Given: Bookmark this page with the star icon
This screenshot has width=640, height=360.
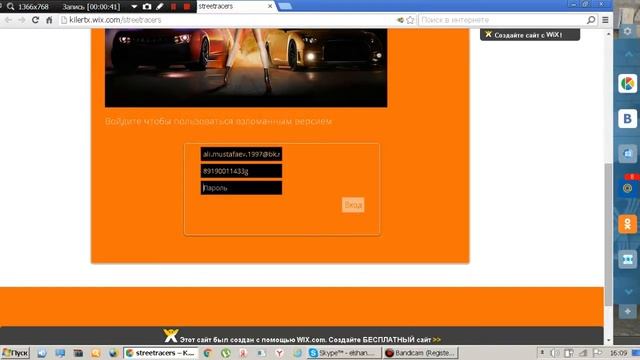Looking at the screenshot, I should (x=410, y=20).
